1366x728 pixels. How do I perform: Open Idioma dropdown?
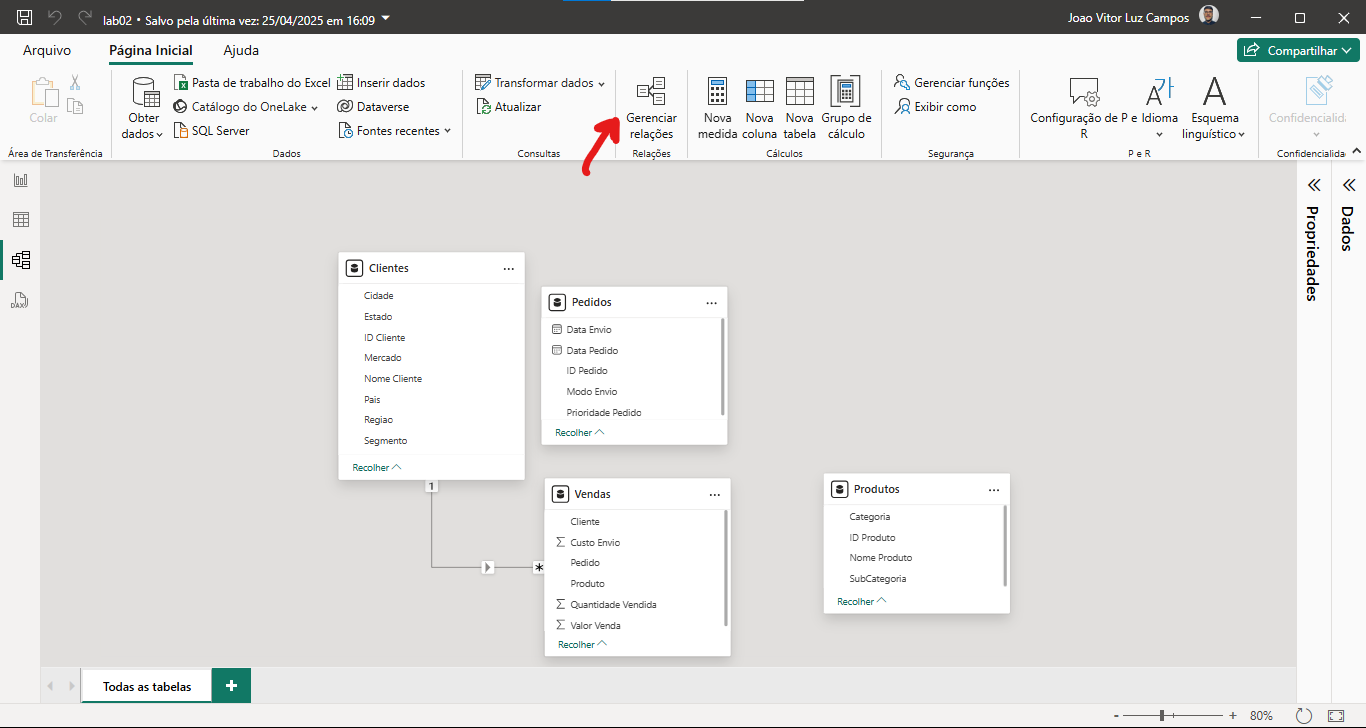coord(1160,108)
